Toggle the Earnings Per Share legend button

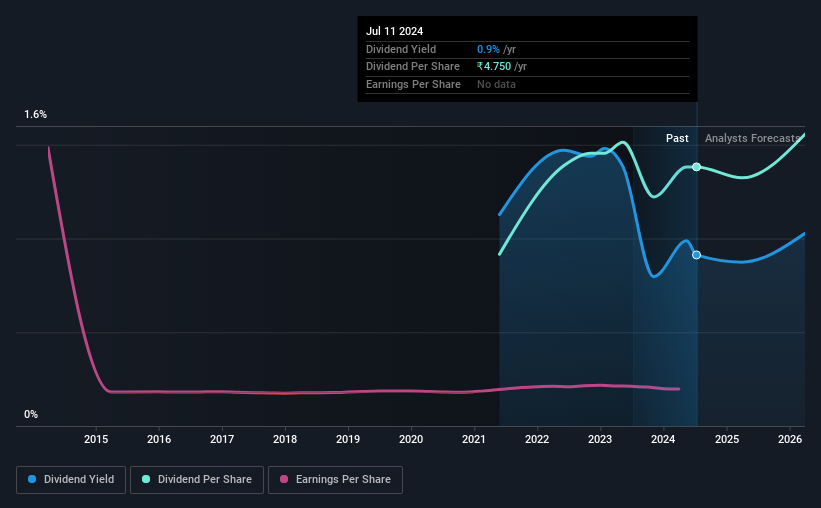click(335, 480)
